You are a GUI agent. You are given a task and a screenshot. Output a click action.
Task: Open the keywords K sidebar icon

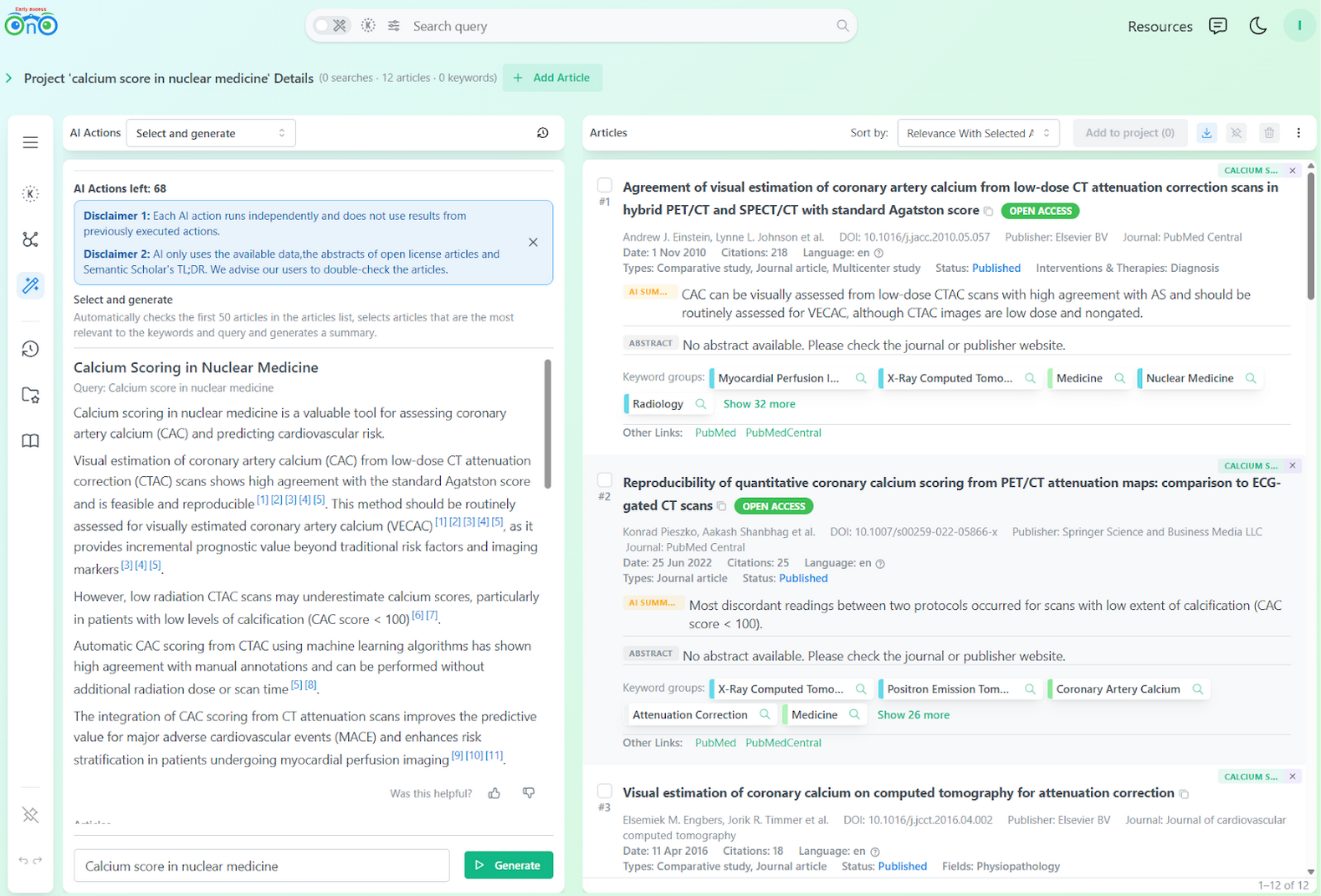click(30, 194)
